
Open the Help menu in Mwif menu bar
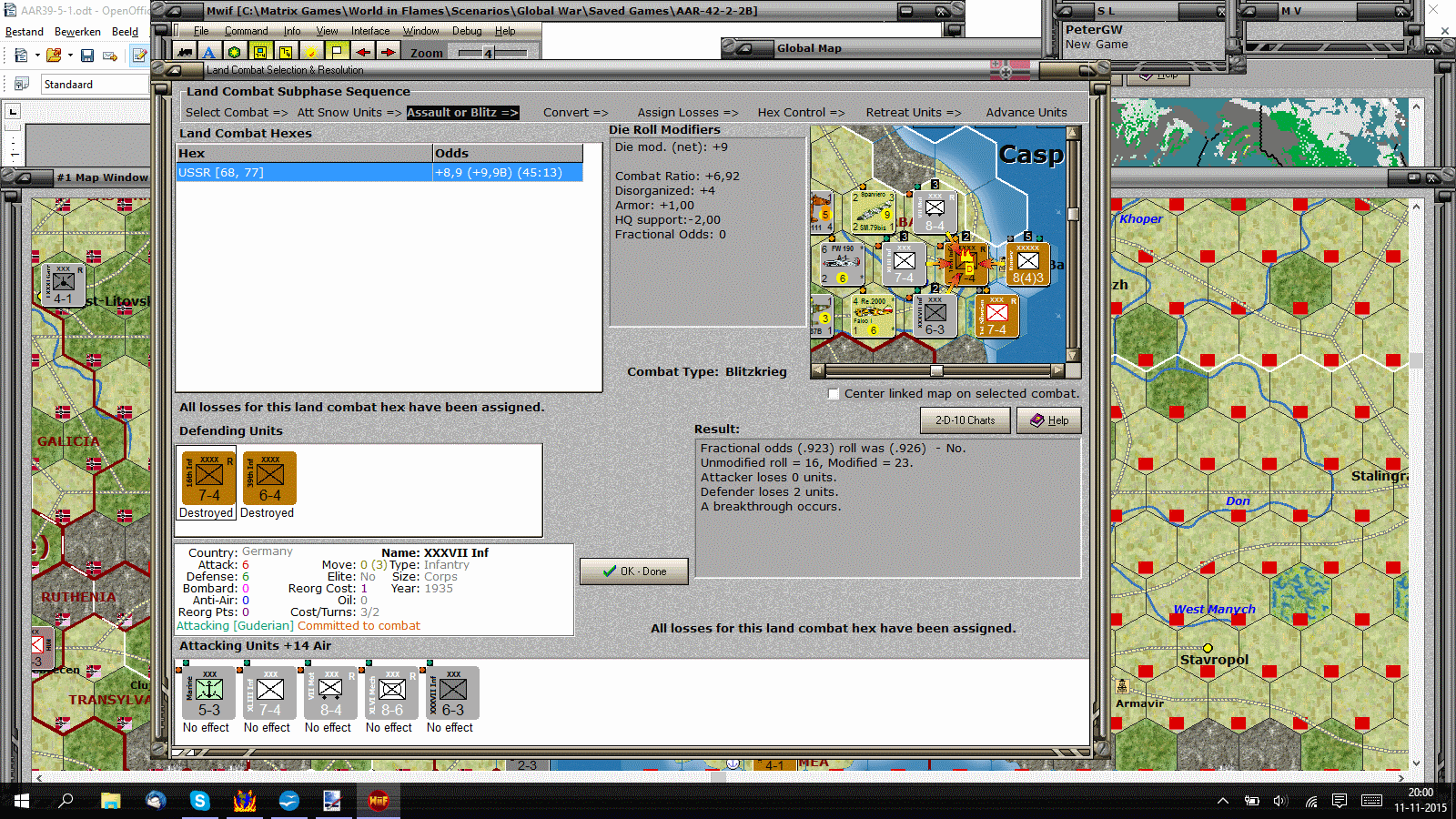pyautogui.click(x=505, y=31)
